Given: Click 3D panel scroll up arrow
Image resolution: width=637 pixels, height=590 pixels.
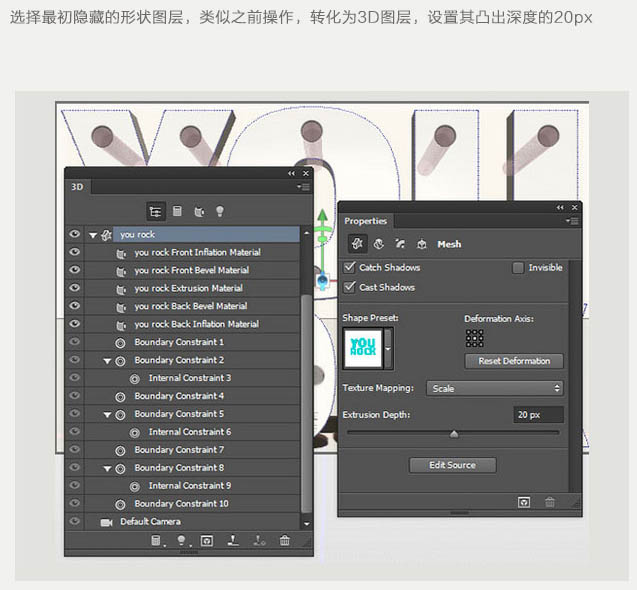Looking at the screenshot, I should tap(306, 233).
